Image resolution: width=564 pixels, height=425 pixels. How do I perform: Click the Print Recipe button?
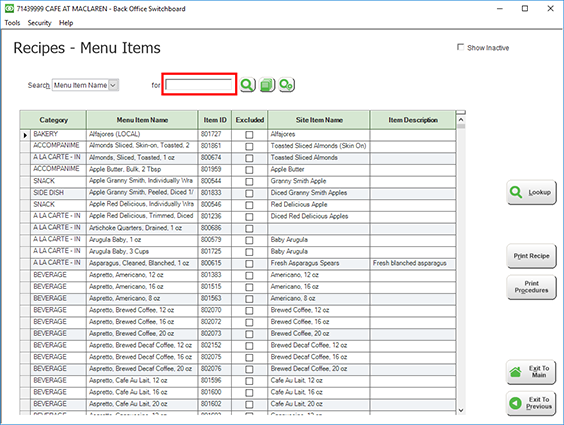coord(531,256)
